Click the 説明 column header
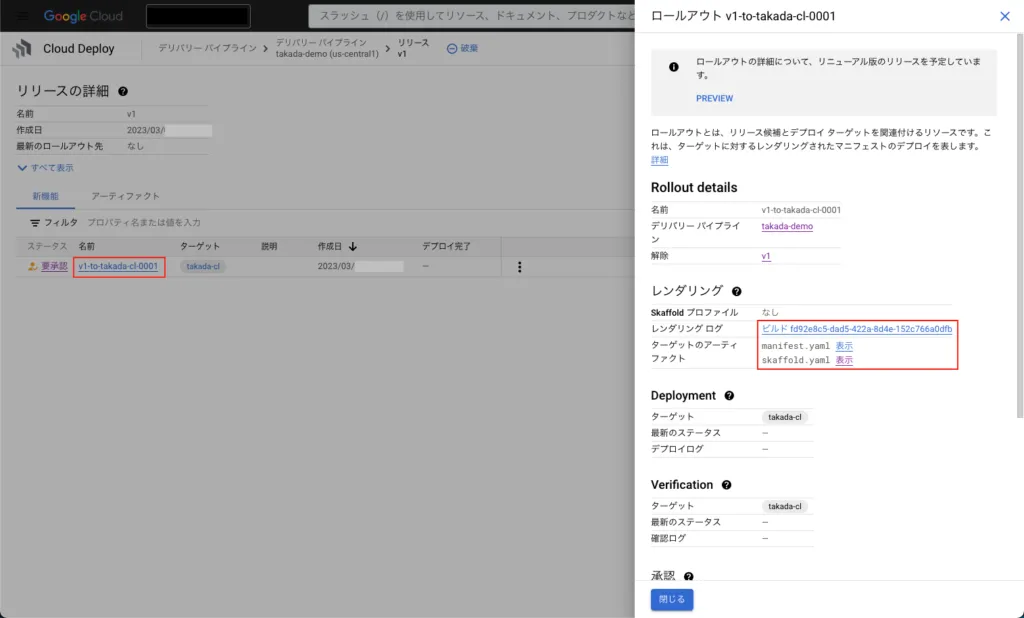This screenshot has width=1024, height=618. (269, 246)
